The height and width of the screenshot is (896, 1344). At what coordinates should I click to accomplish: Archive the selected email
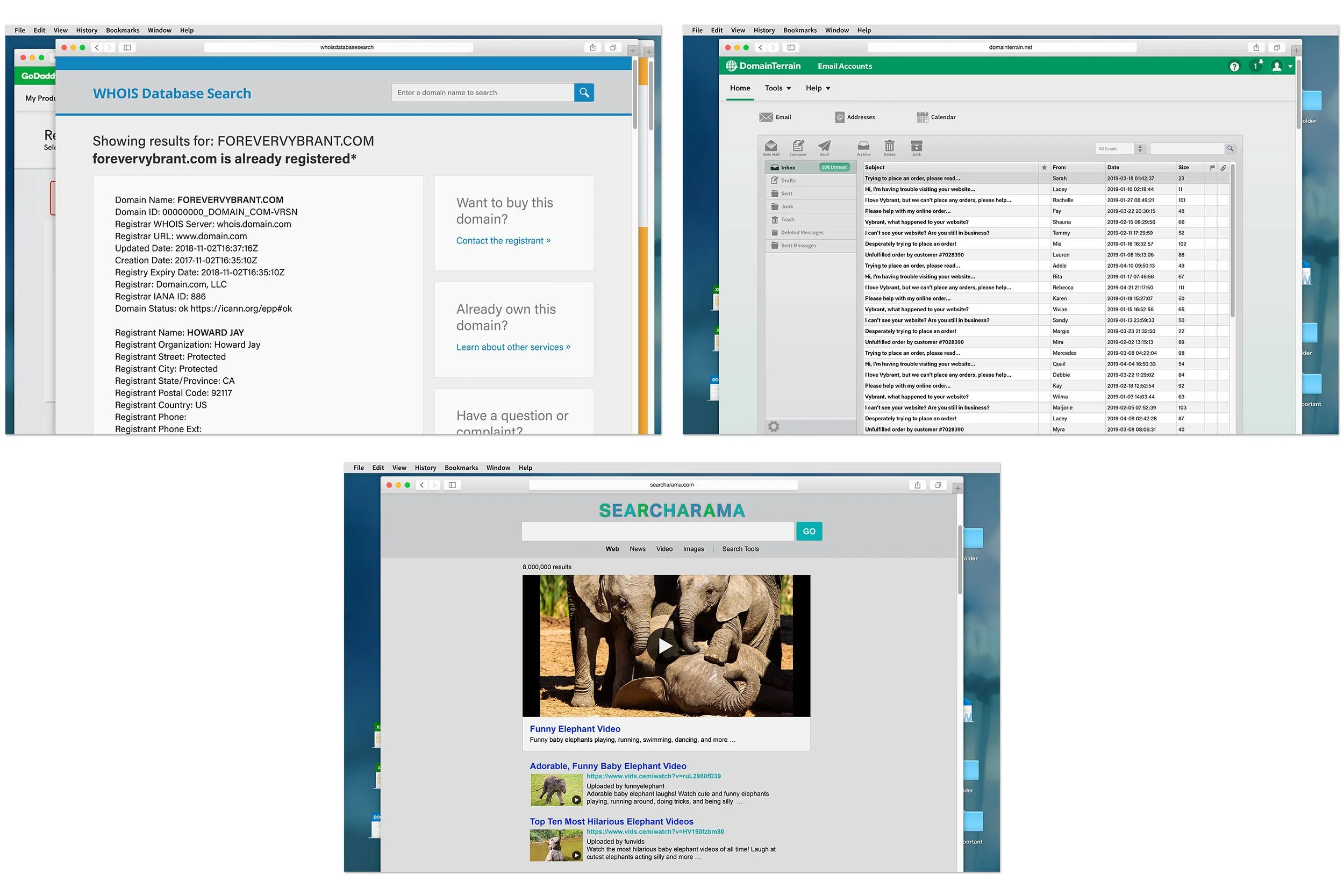[x=863, y=146]
